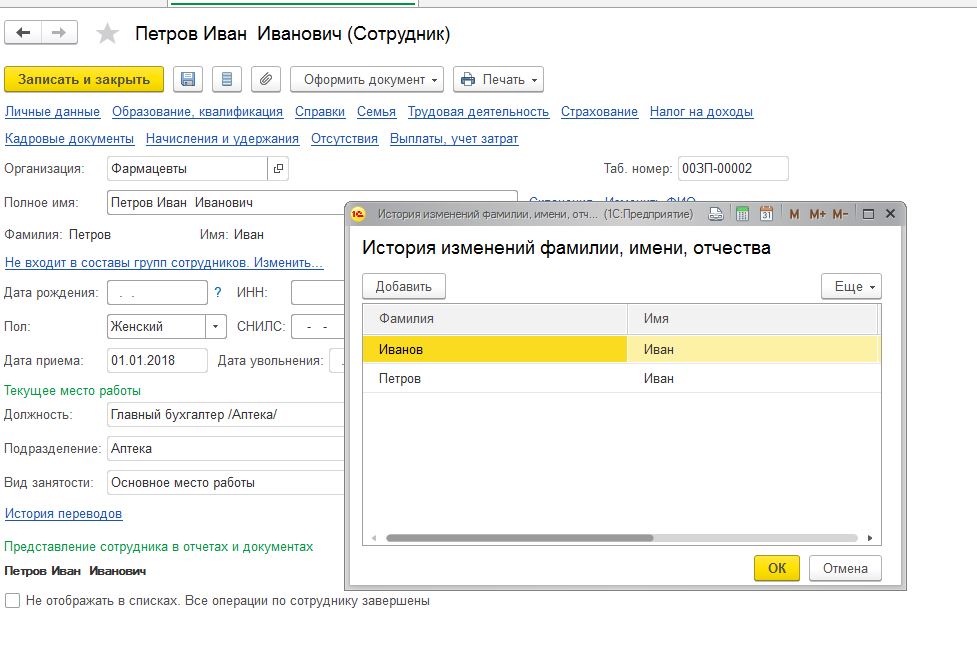Add employee to favorites with star icon

click(107, 34)
